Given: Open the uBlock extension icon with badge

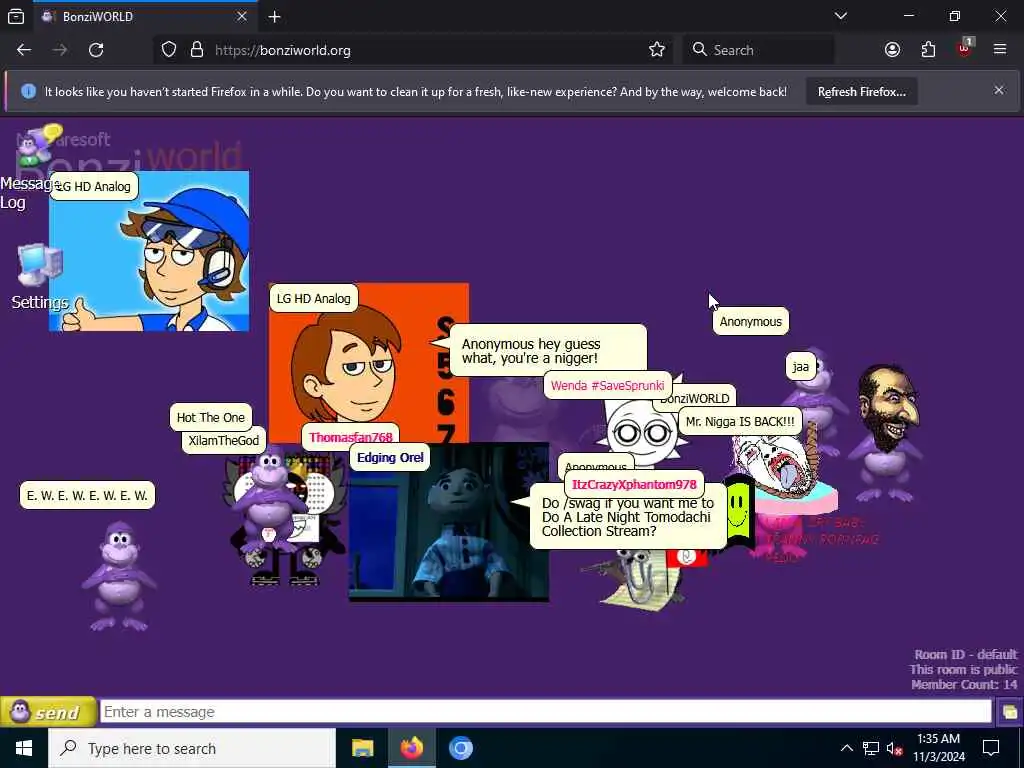Looking at the screenshot, I should [965, 49].
